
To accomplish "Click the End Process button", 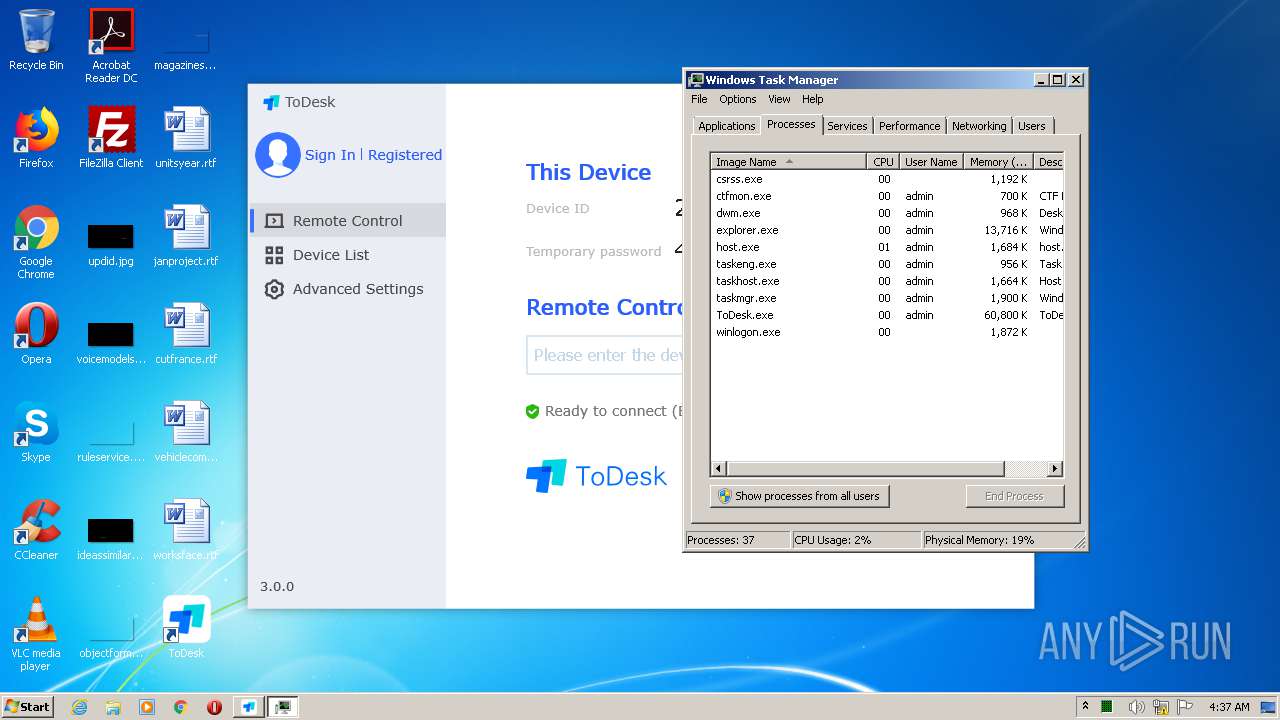I will (x=1014, y=496).
